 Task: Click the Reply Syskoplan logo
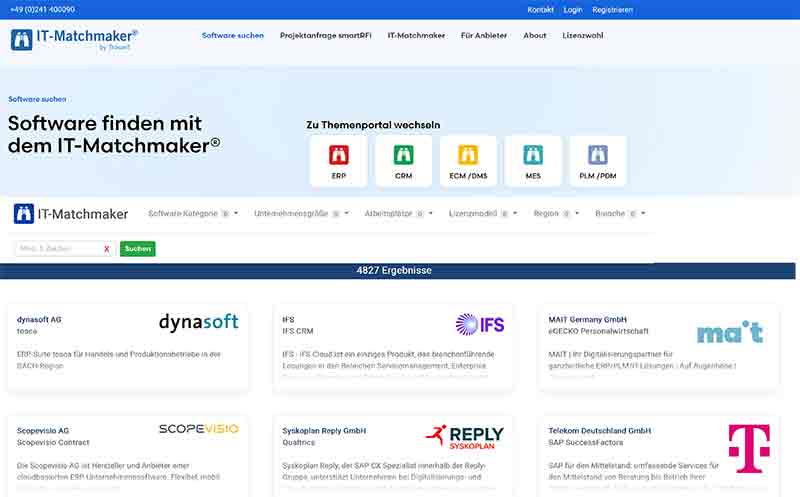click(x=464, y=437)
